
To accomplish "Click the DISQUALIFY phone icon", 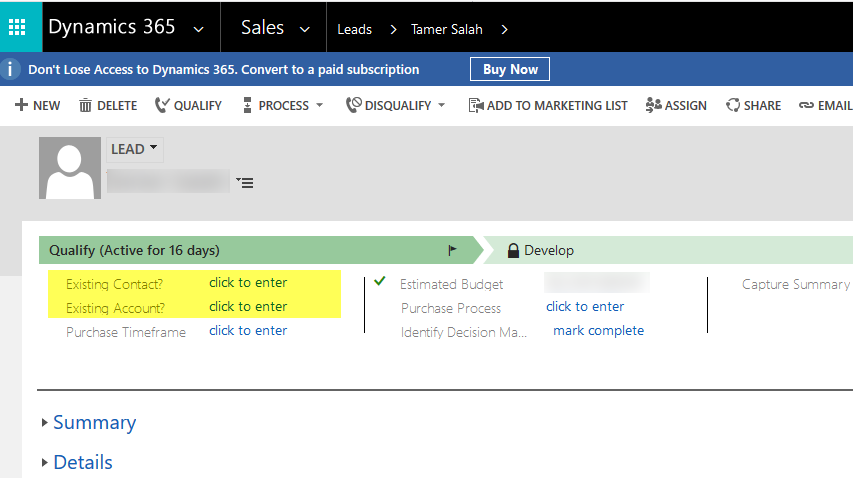I will (x=354, y=105).
